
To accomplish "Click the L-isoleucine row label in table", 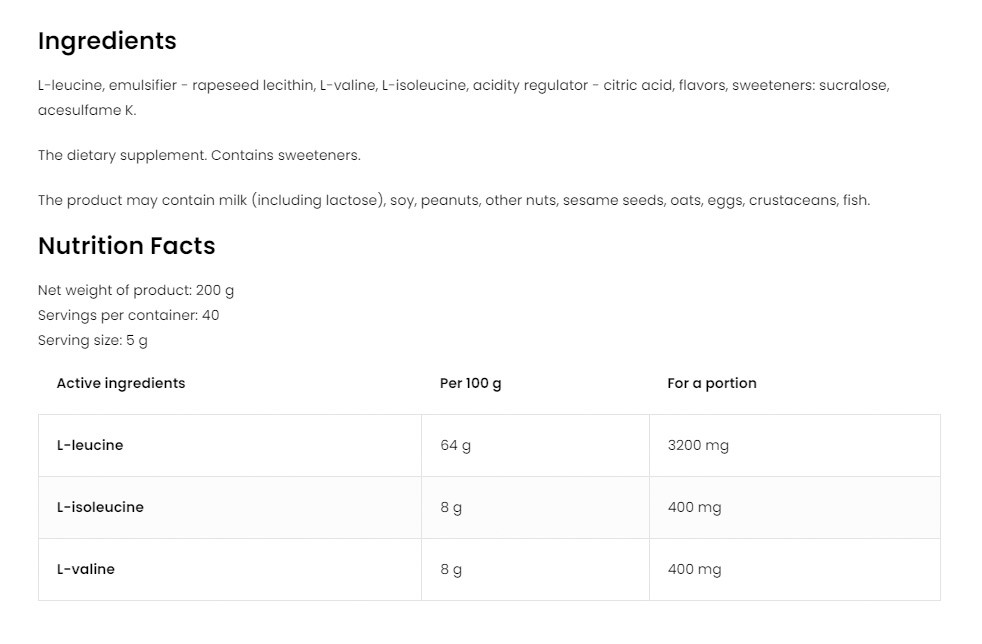I will [100, 507].
